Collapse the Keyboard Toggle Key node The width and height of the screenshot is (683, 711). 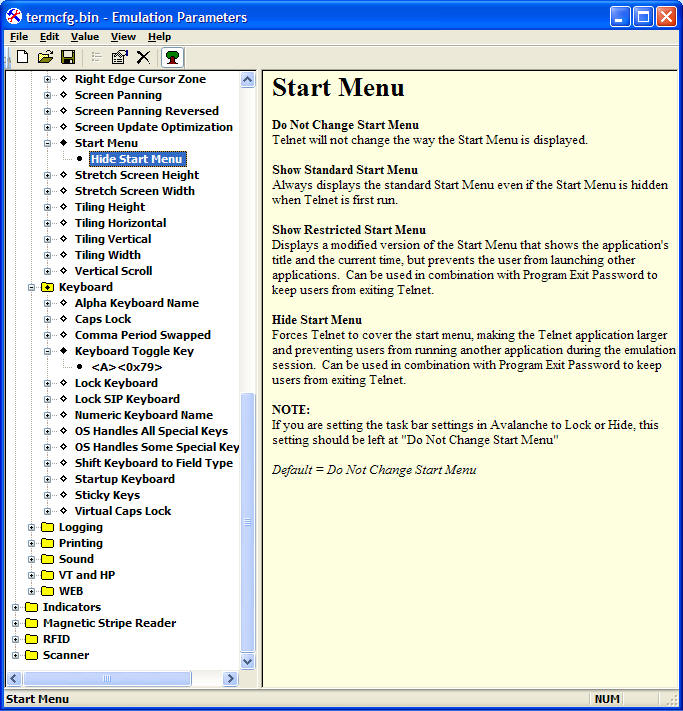click(x=47, y=351)
